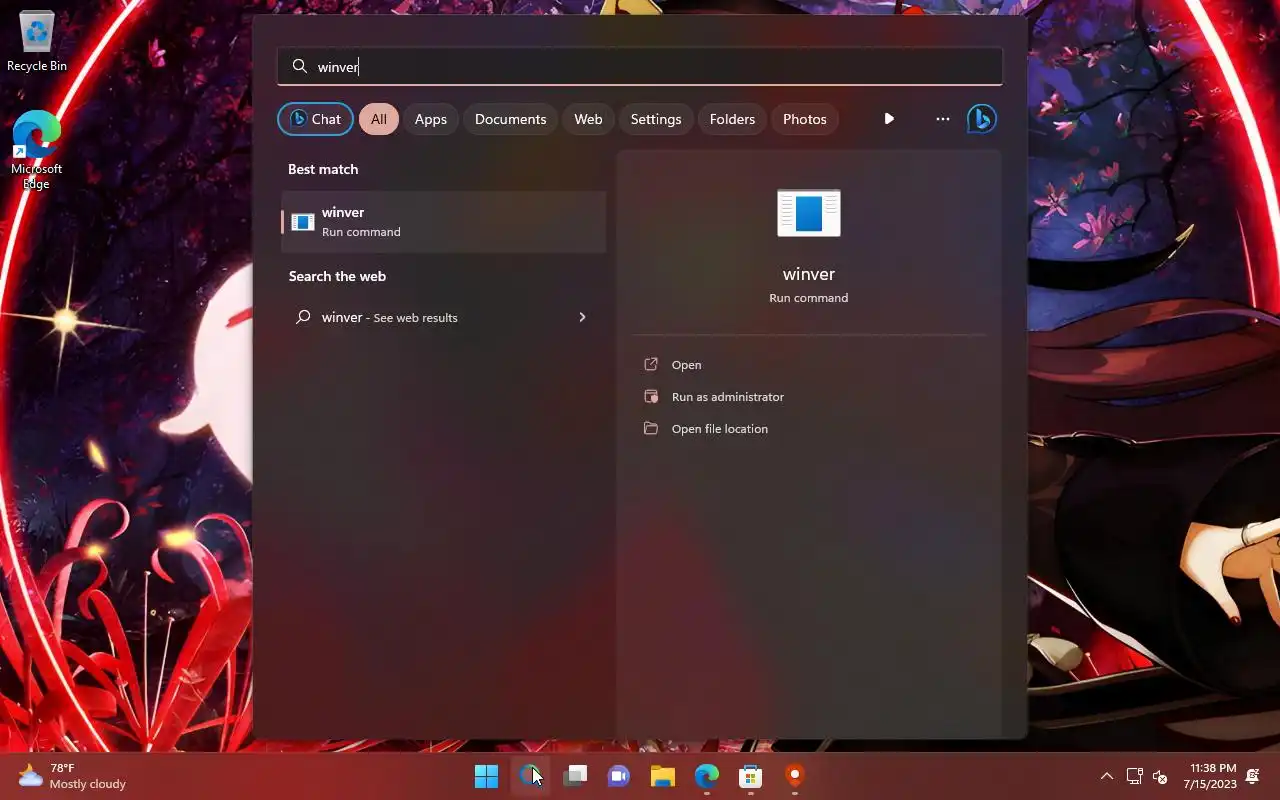Open the red pin app on the taskbar
Viewport: 1280px width, 800px height.
[795, 776]
